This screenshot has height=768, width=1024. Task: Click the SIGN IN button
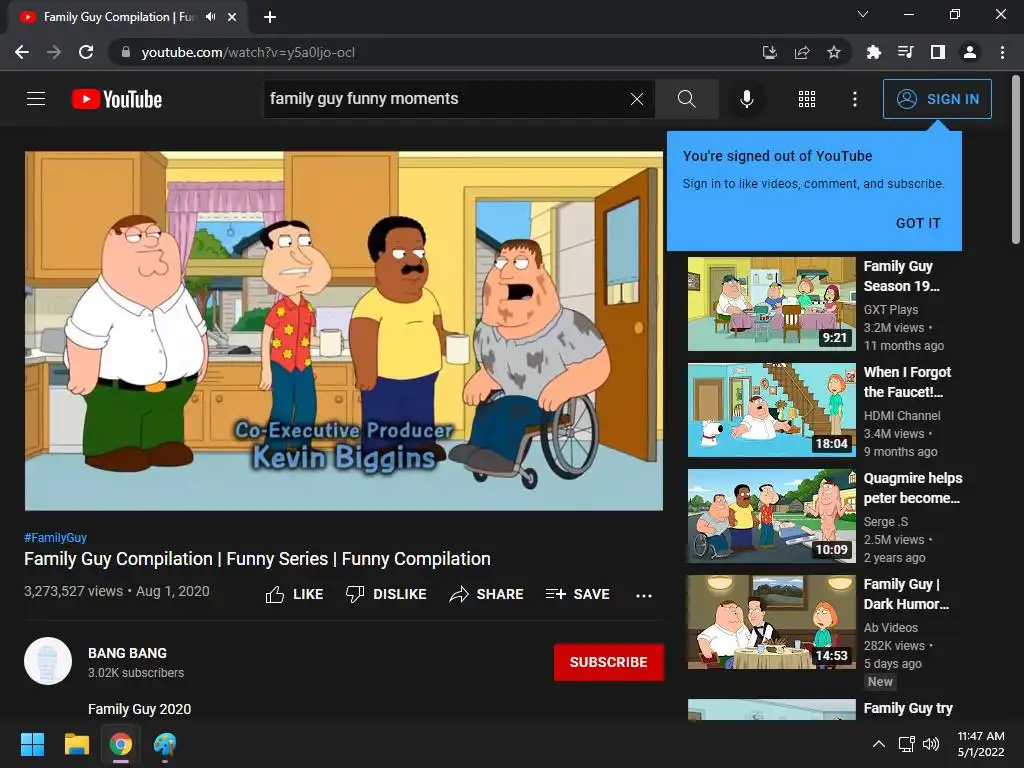coord(937,99)
